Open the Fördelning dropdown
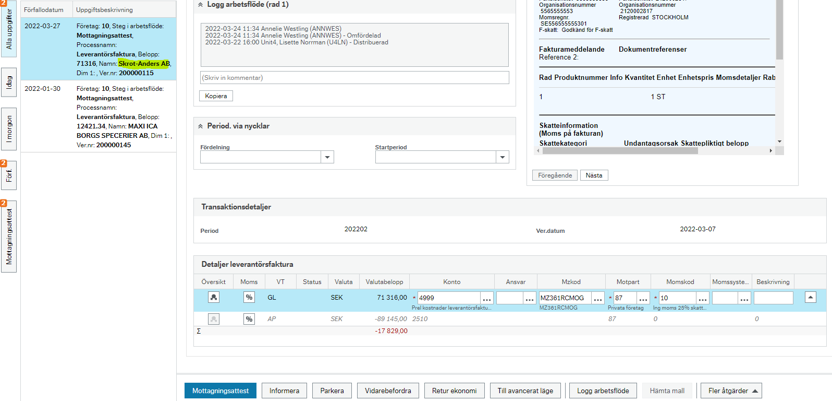 click(327, 157)
